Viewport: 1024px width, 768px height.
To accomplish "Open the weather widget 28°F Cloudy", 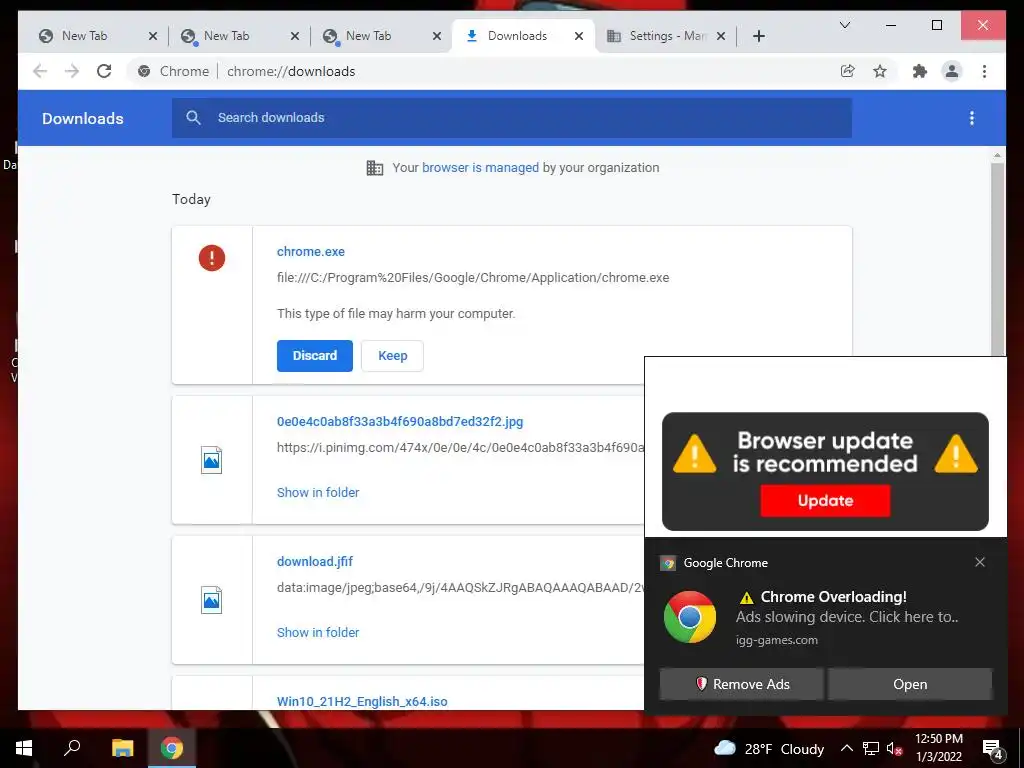I will coord(769,749).
